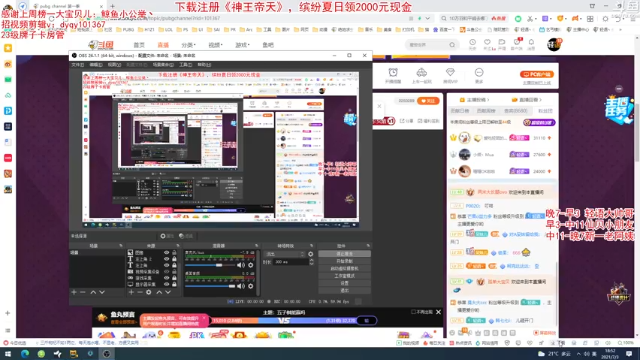Open 麦克风/Aux audio settings gear

click(x=251, y=265)
